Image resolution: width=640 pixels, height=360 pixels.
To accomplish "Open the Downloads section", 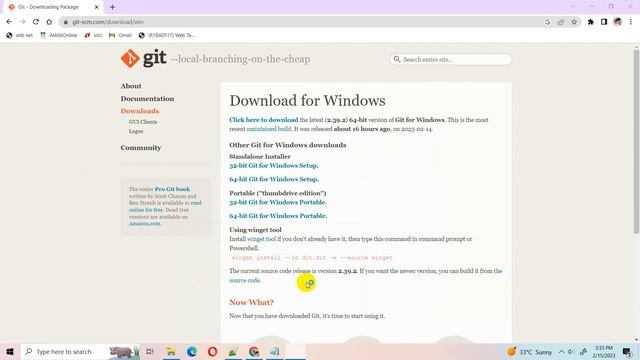I will coord(140,111).
